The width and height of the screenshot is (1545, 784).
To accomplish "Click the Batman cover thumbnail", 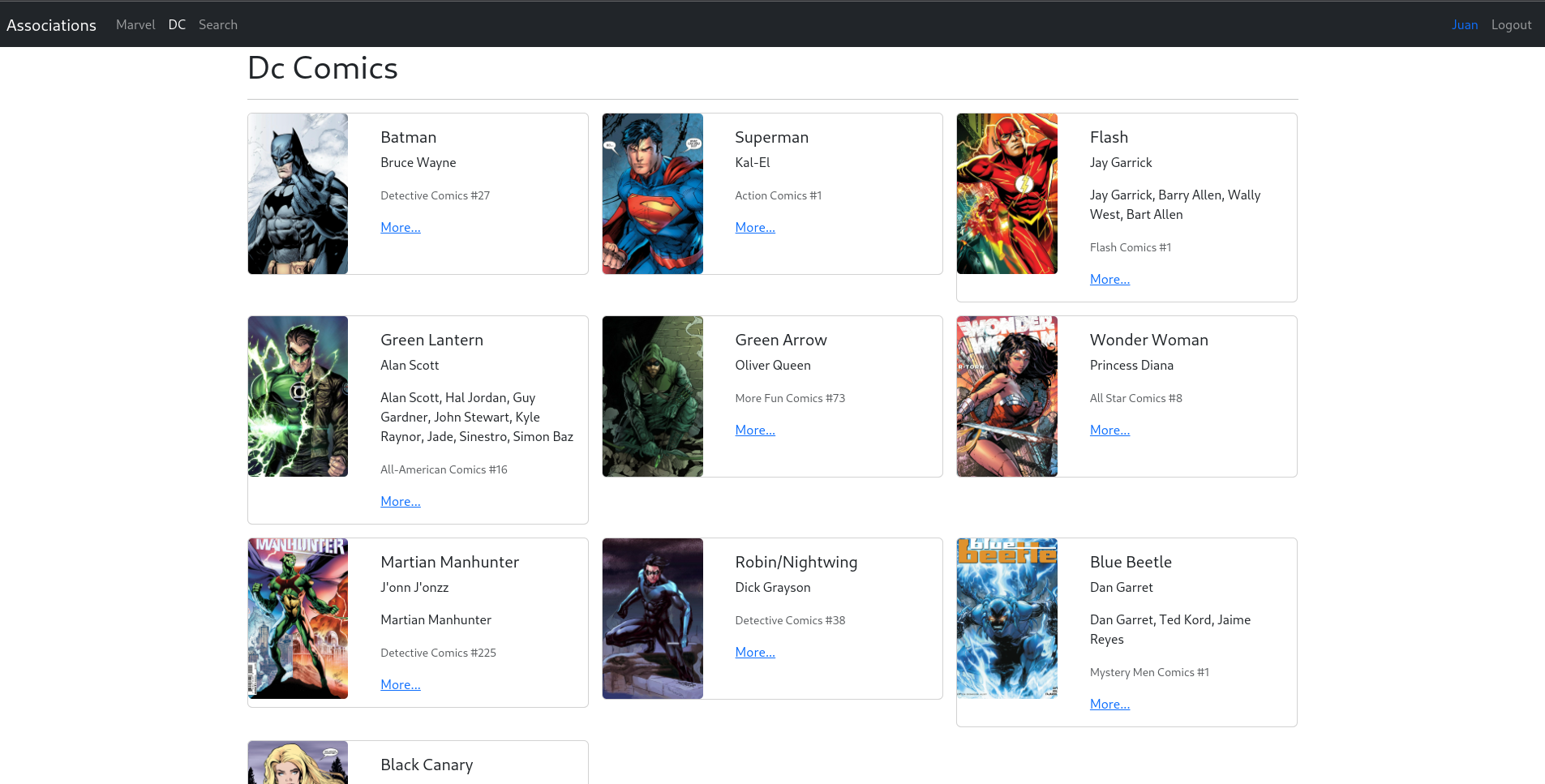I will pos(298,194).
